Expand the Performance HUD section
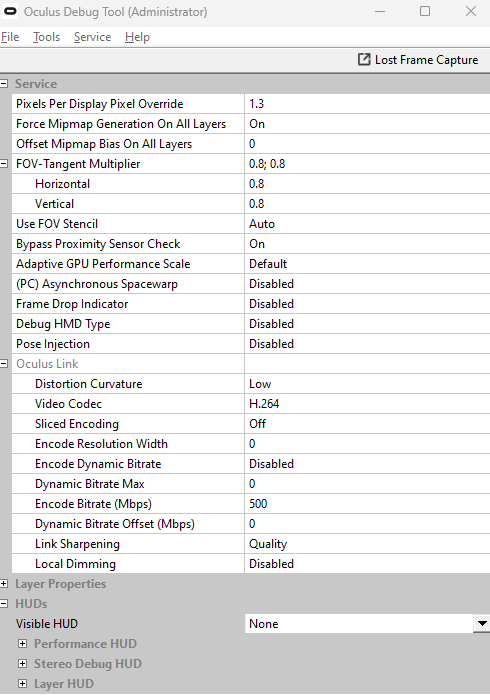 coord(22,644)
